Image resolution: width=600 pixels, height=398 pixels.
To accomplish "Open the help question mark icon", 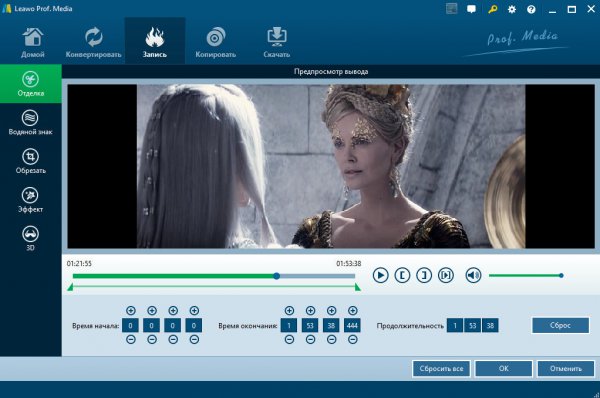I will 531,10.
